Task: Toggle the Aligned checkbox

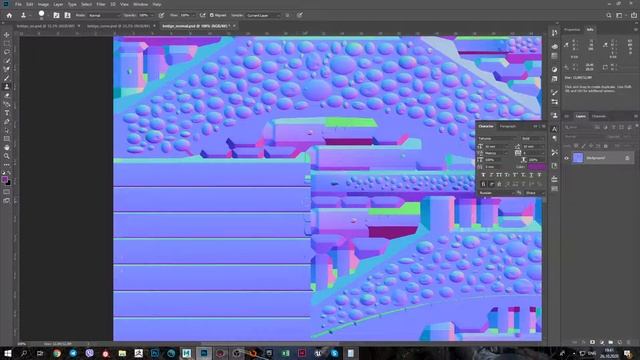Action: (212, 15)
